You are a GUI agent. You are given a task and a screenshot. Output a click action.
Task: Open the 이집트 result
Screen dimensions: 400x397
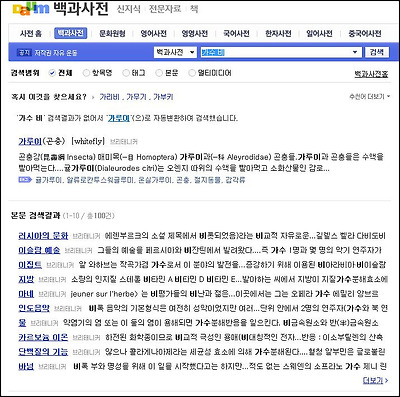pyautogui.click(x=30, y=265)
